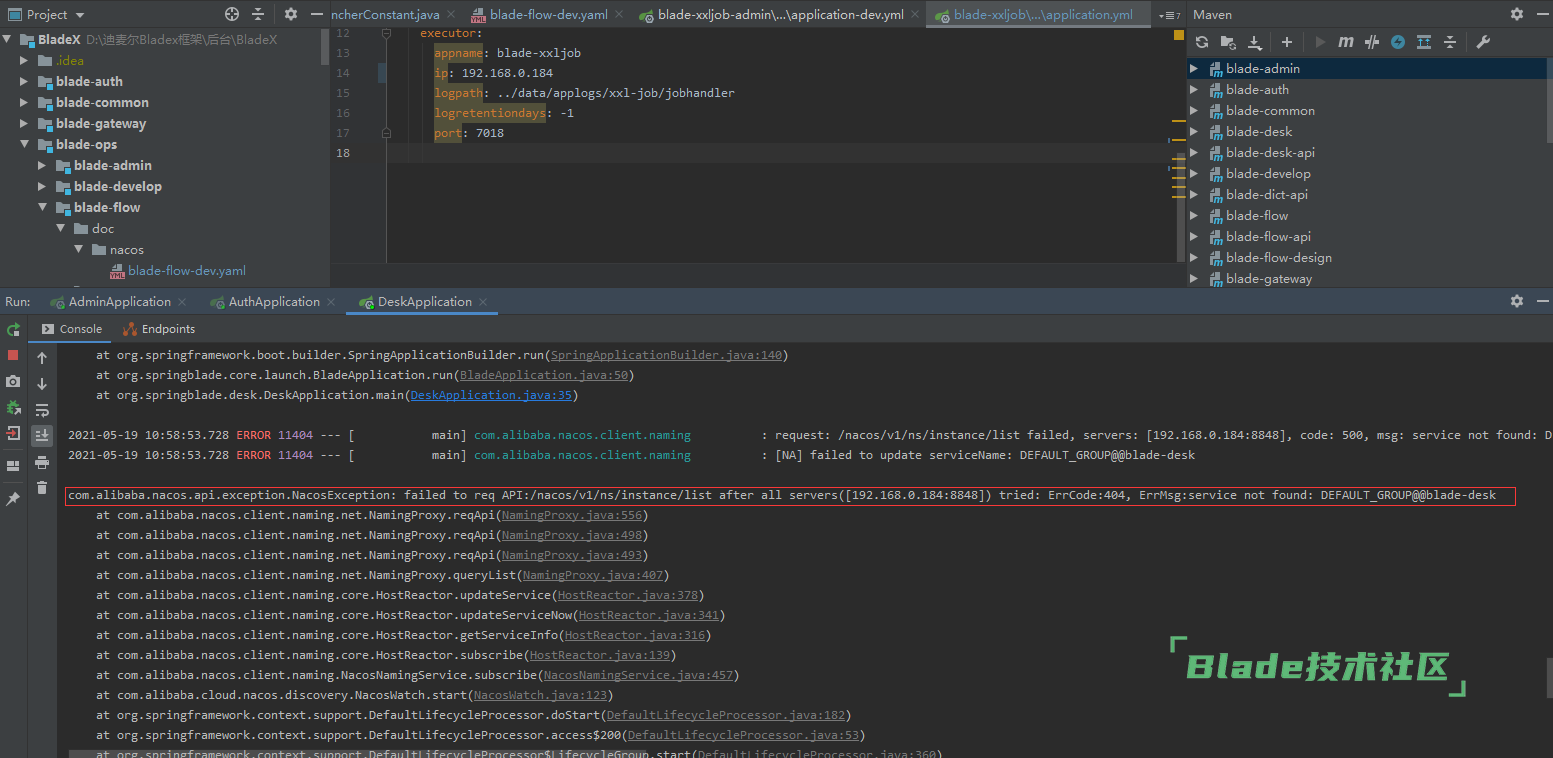Open DeskApplication.java:35 link
1553x758 pixels.
pos(491,395)
